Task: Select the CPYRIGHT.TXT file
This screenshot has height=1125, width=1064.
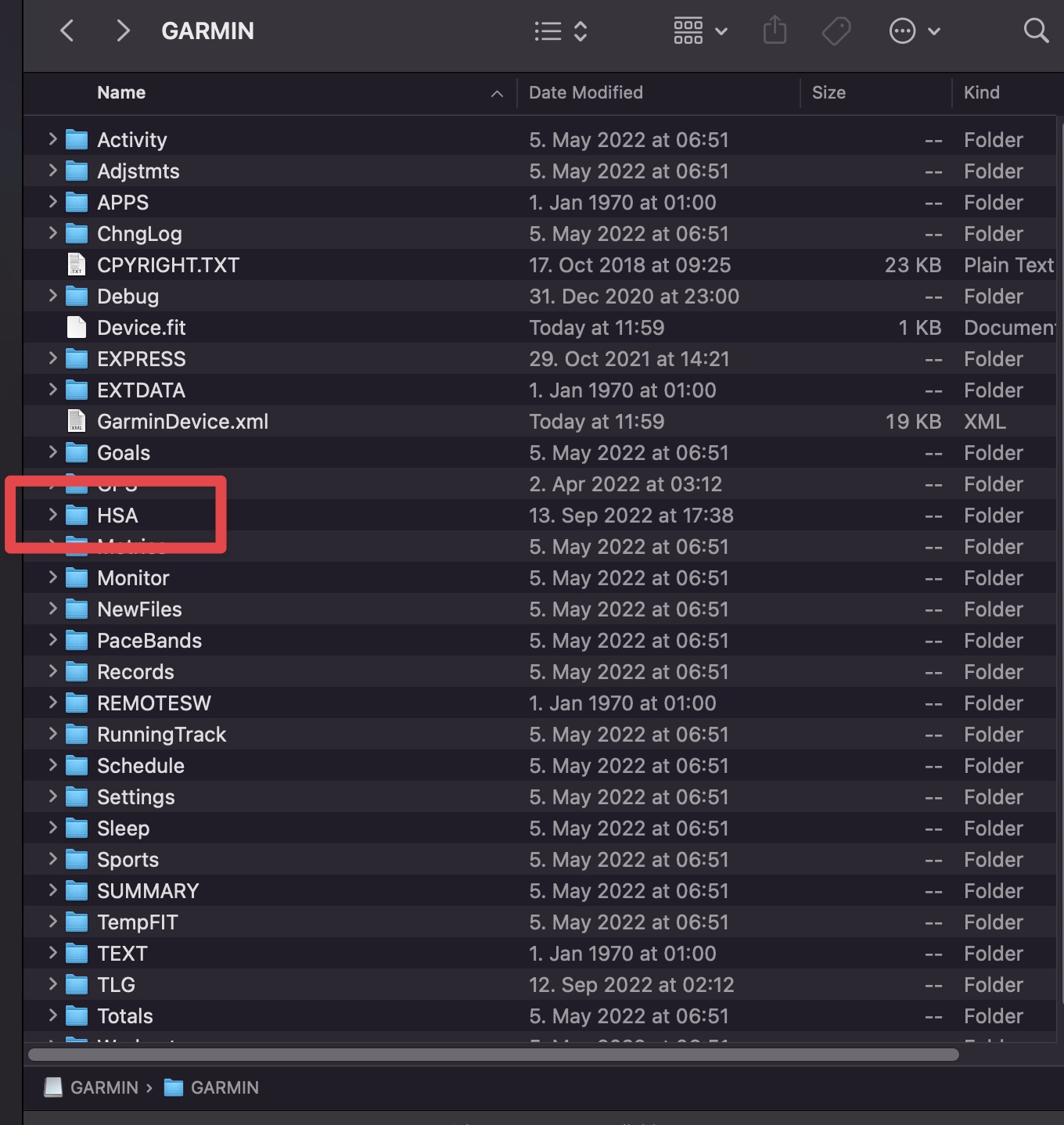Action: [168, 264]
